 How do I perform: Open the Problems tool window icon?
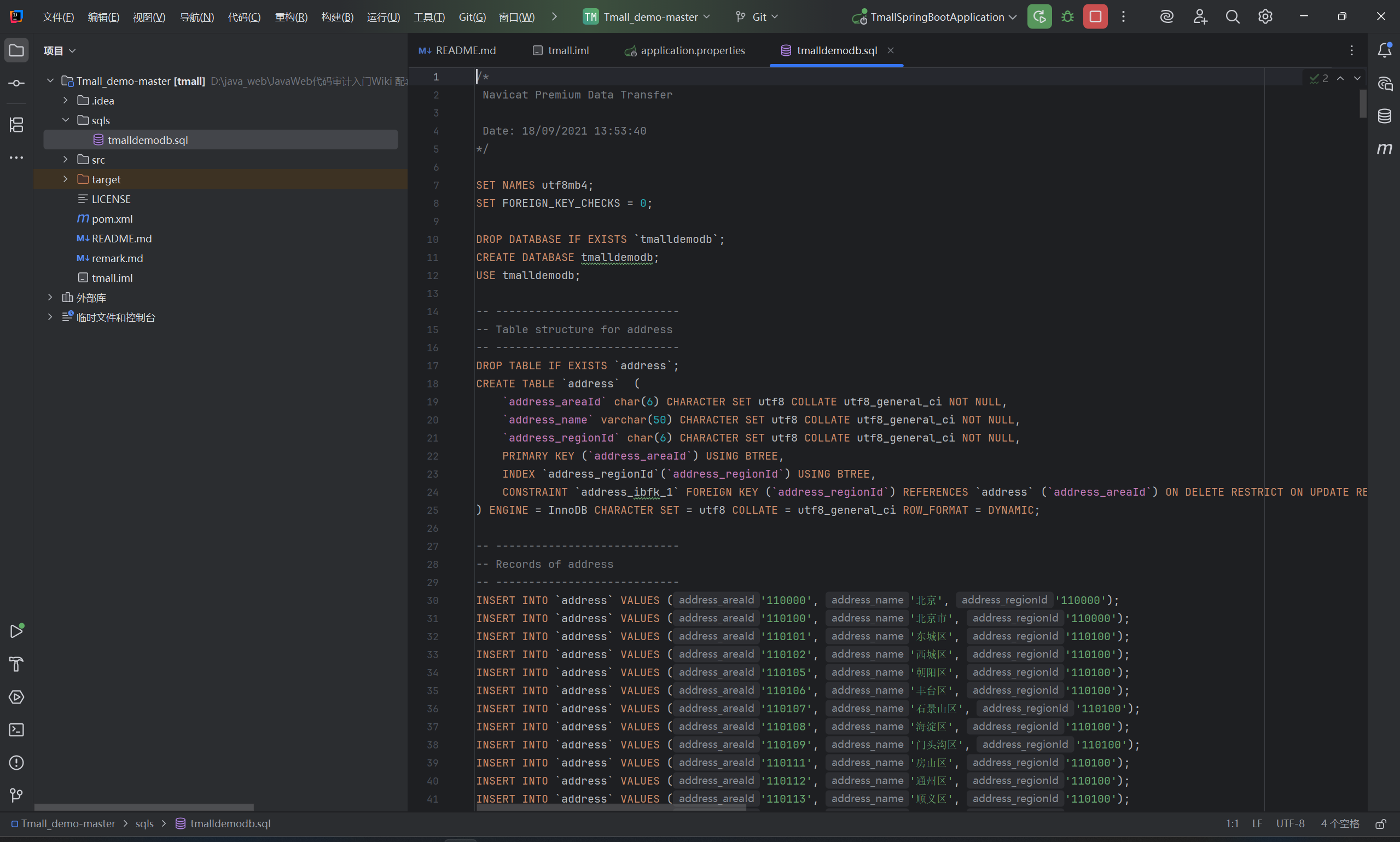pyautogui.click(x=16, y=763)
